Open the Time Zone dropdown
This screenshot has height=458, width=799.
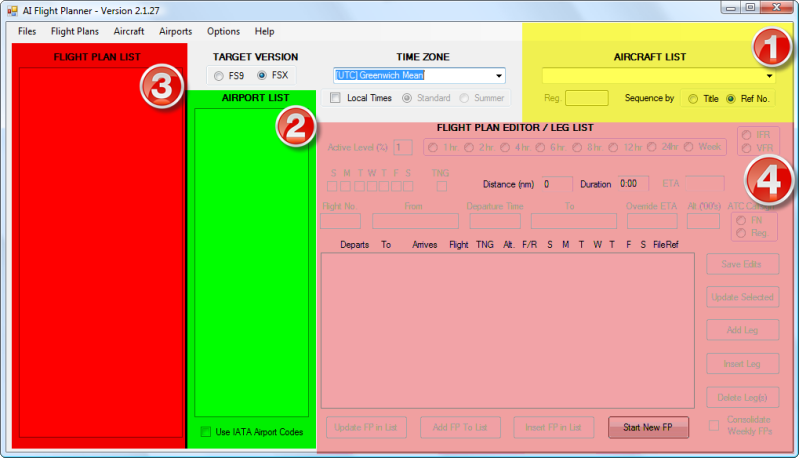[x=498, y=76]
